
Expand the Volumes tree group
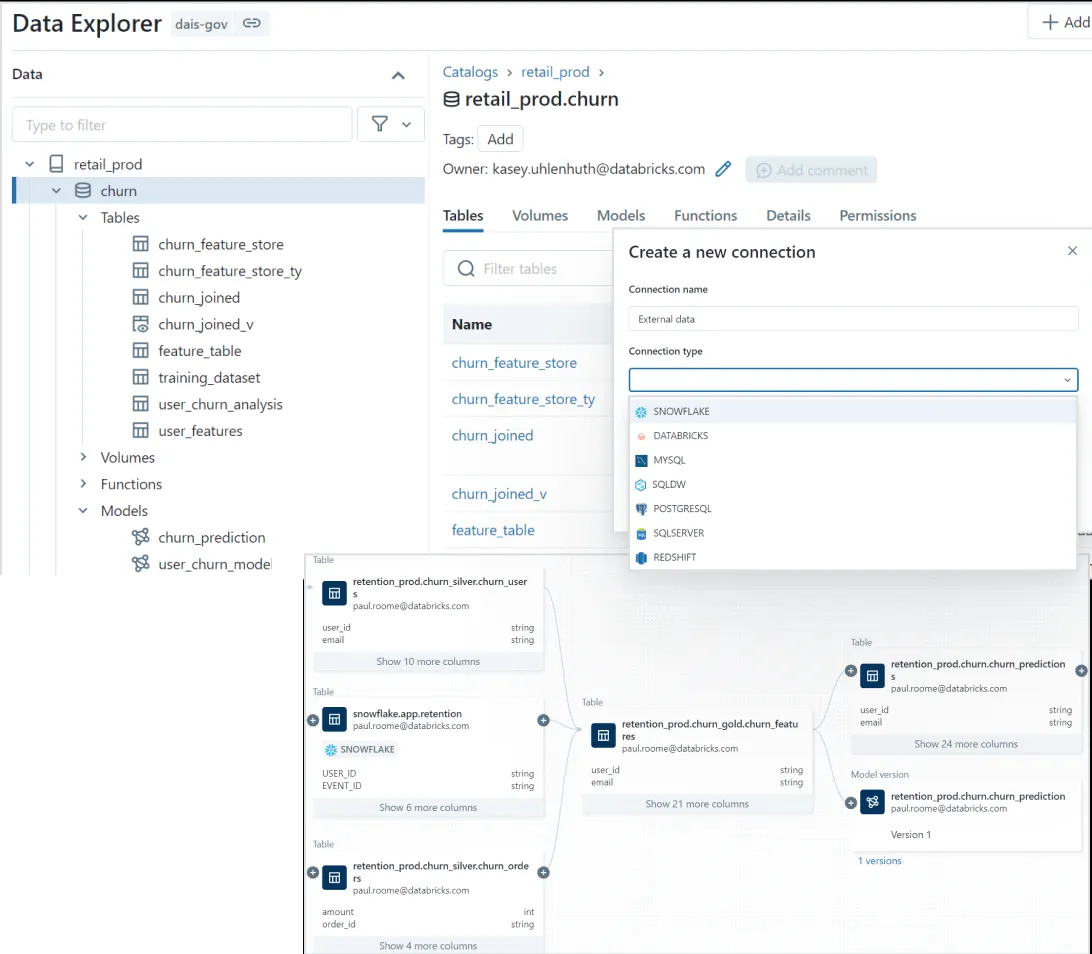click(x=83, y=457)
